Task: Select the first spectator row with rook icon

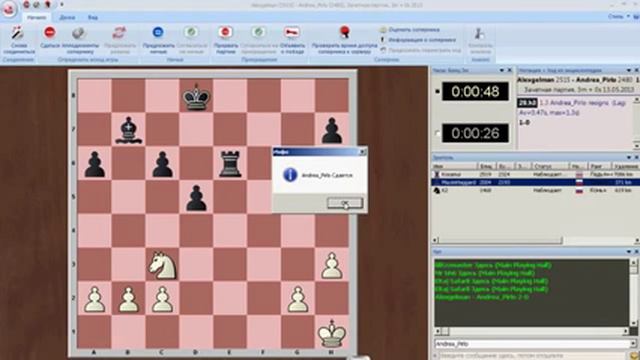Action: click(x=533, y=174)
